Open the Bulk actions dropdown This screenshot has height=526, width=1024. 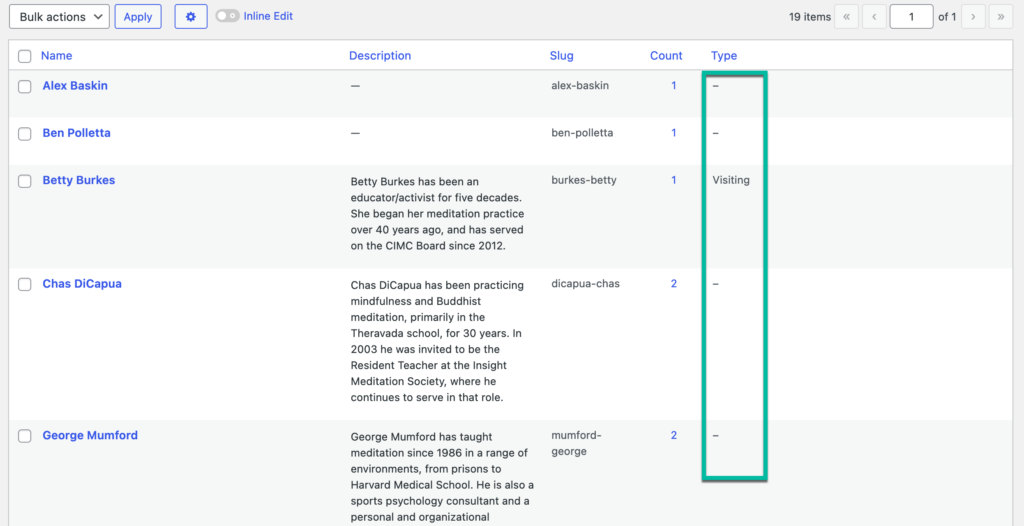[x=58, y=17]
